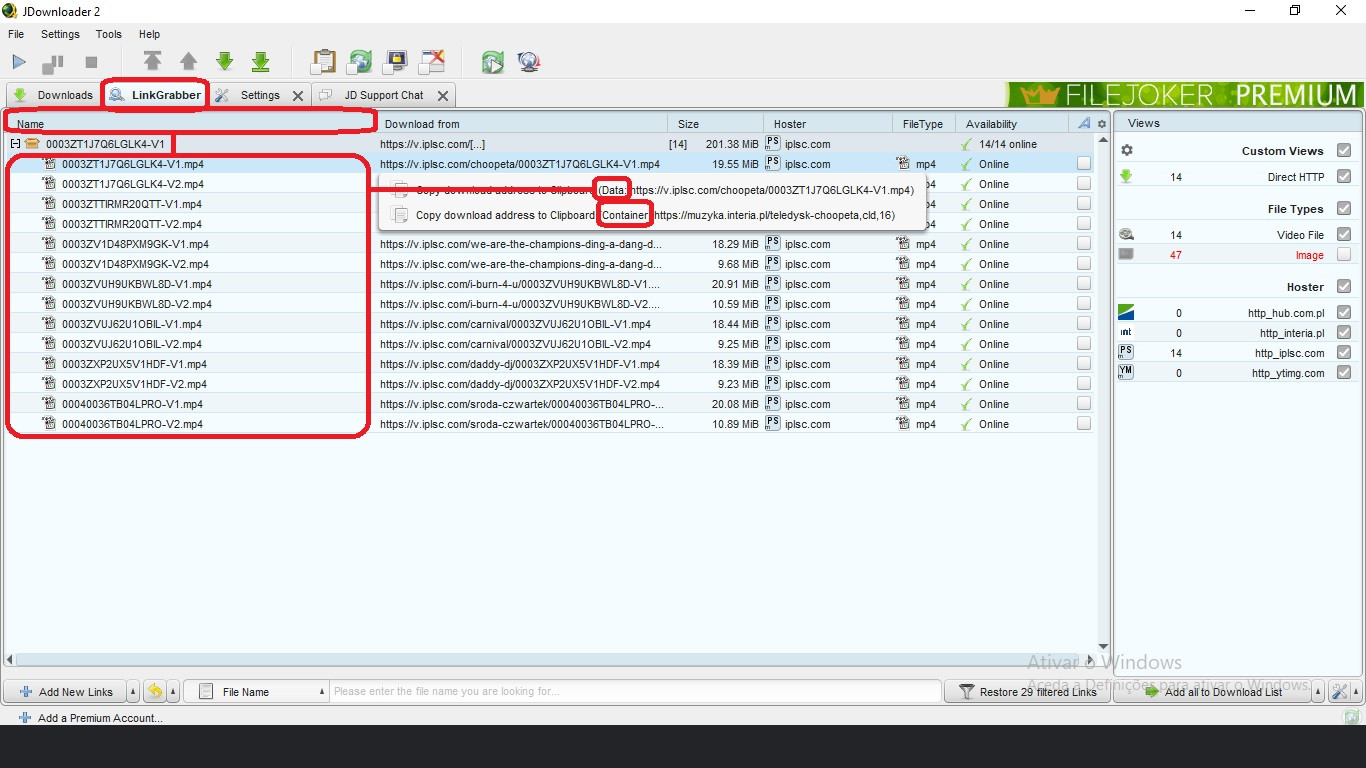This screenshot has width=1366, height=768.
Task: Click Add a Premium Account link
Action: [91, 718]
